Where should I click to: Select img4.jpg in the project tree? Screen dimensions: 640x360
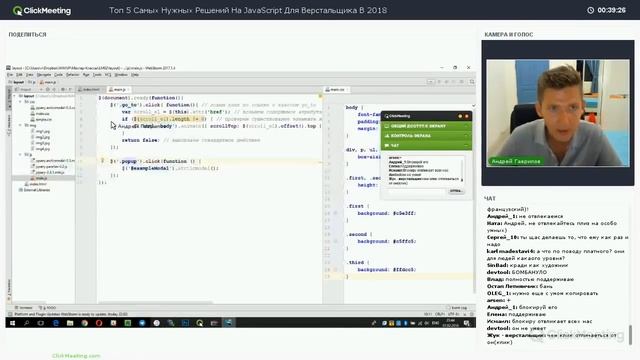tap(40, 149)
